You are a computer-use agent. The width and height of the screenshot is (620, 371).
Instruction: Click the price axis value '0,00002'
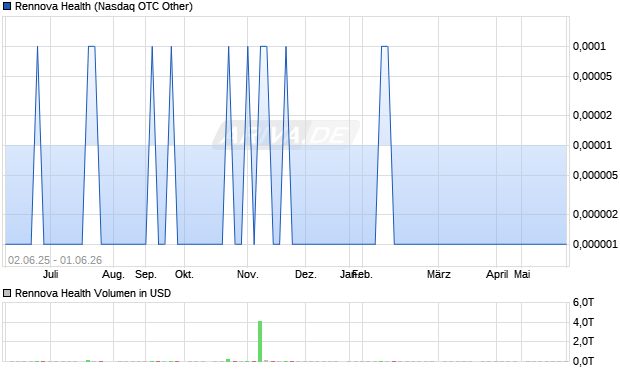[x=592, y=115]
